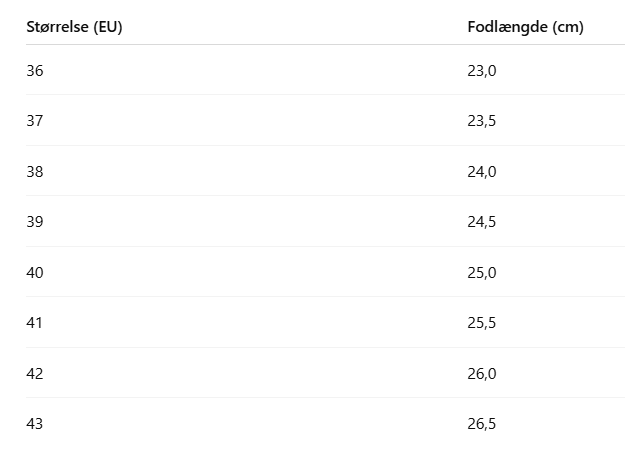Click the 25,5 foot length value
Viewport: 625px width, 472px height.
coord(482,323)
